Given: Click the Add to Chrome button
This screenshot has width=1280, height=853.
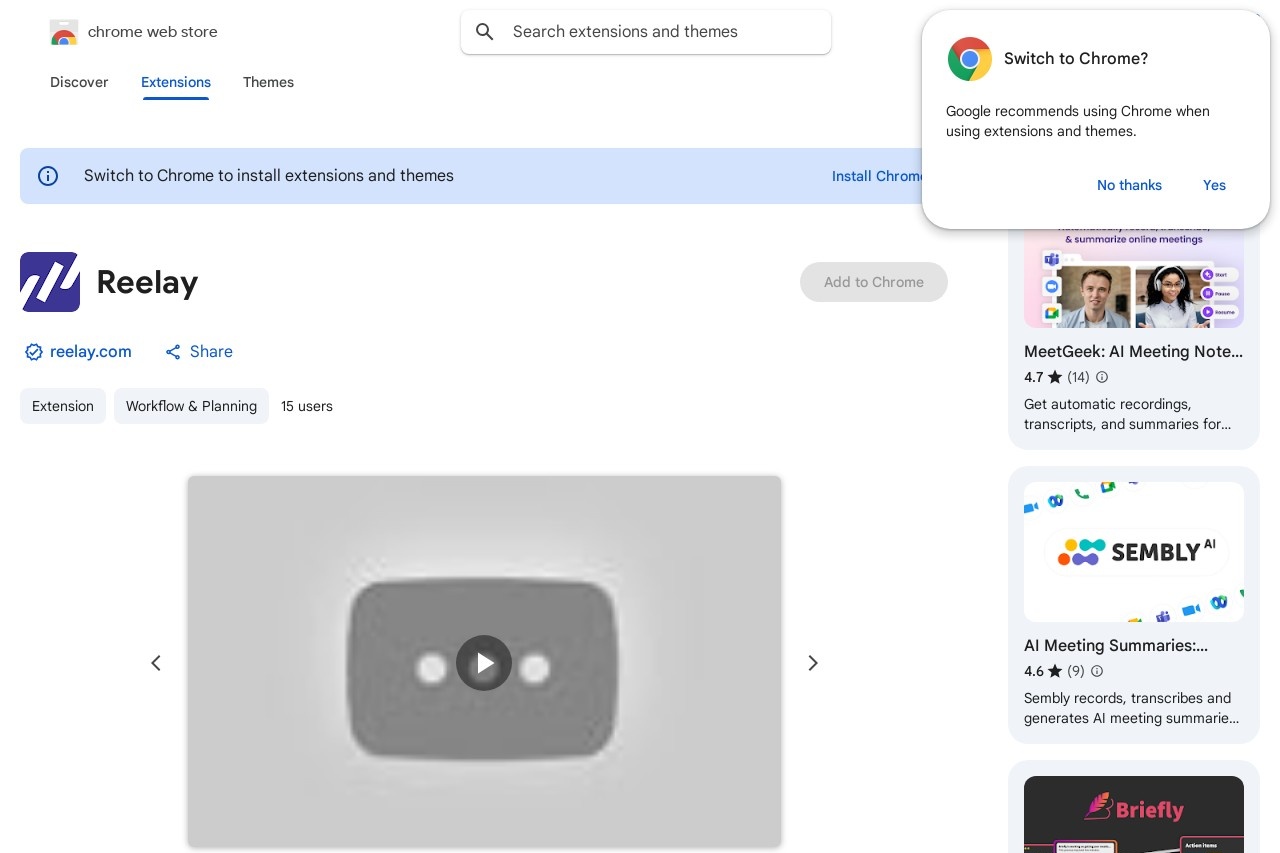Looking at the screenshot, I should (x=874, y=282).
